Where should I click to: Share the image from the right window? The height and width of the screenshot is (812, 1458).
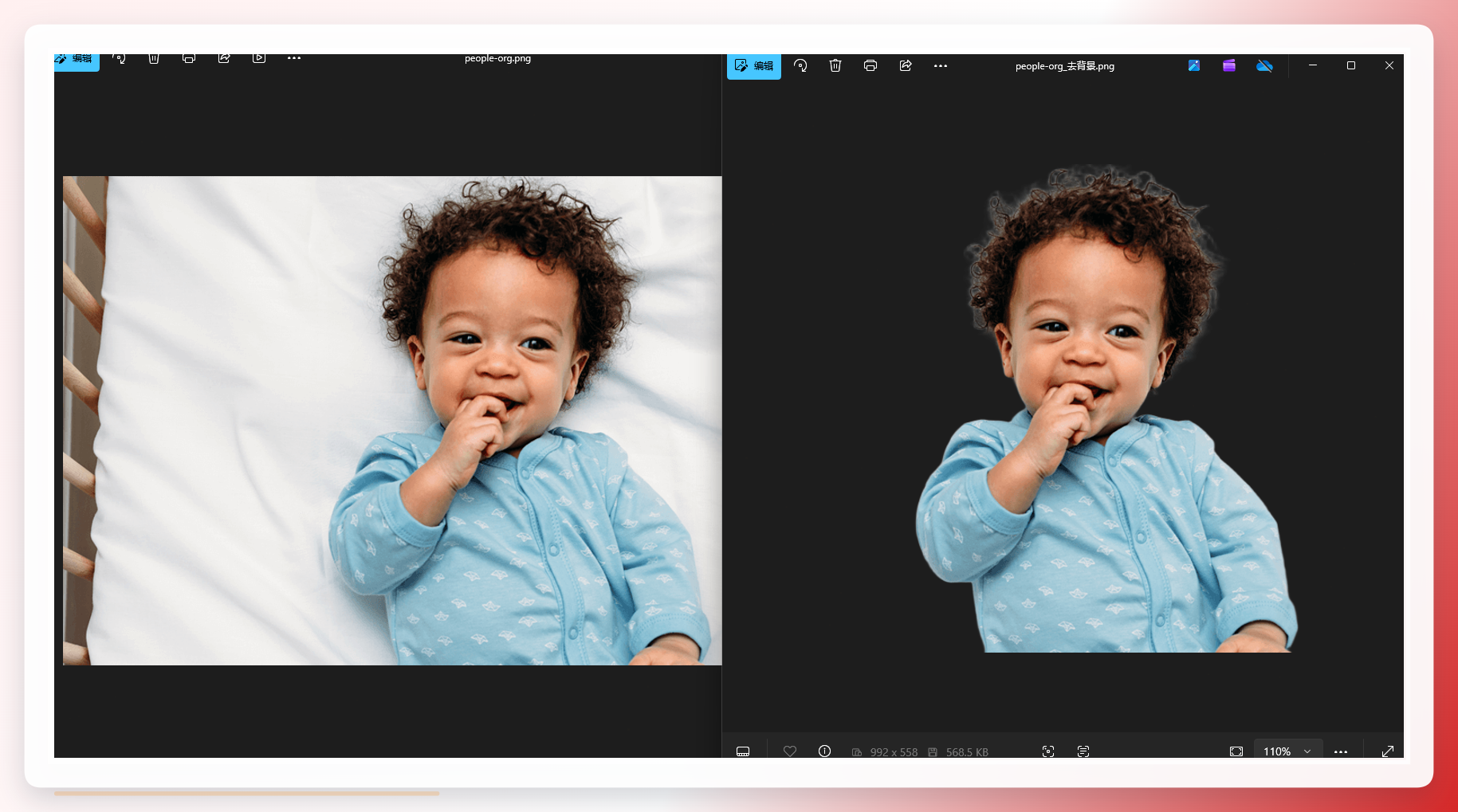[x=906, y=66]
